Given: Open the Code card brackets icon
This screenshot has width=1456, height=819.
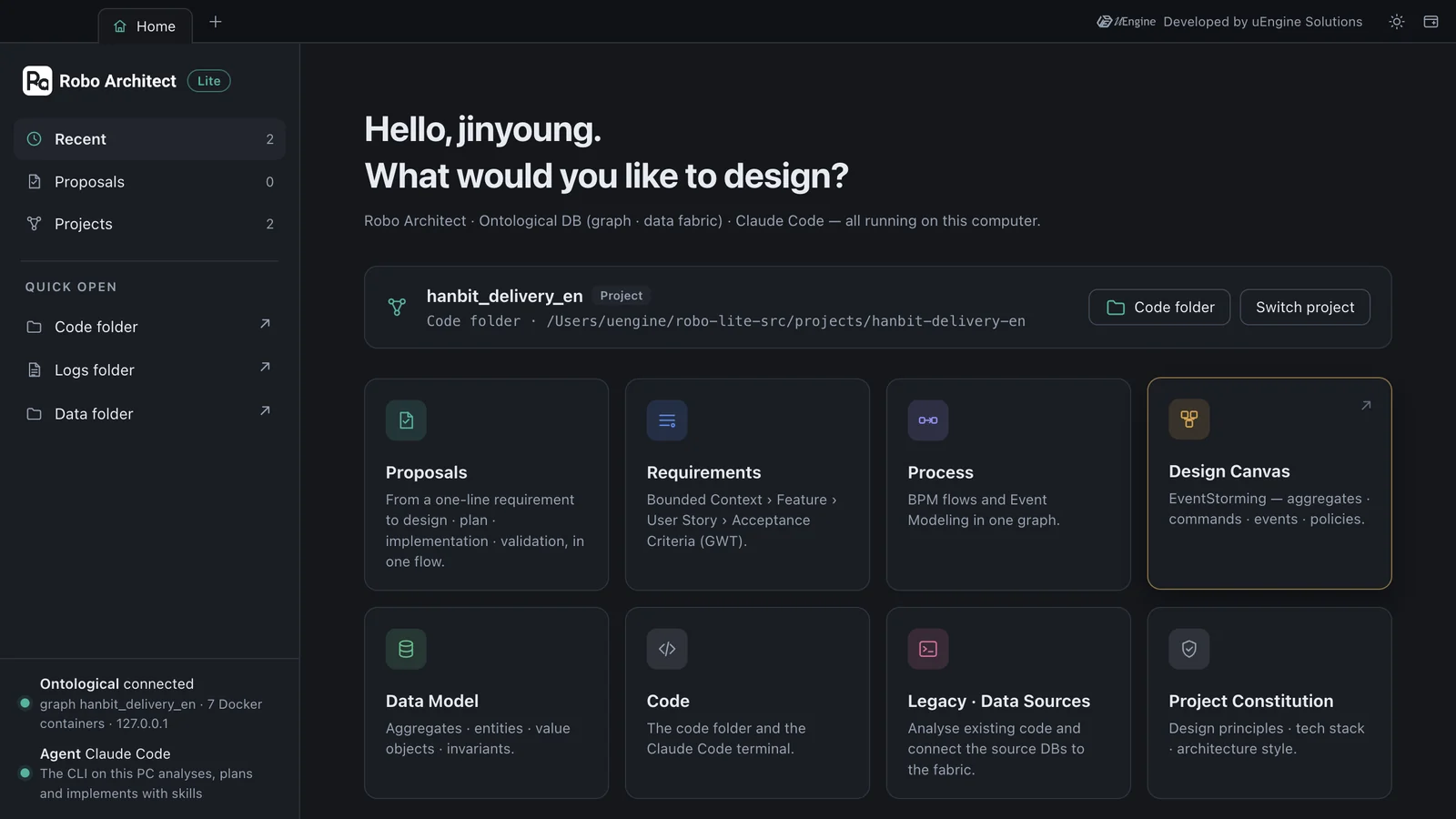Looking at the screenshot, I should [x=667, y=649].
